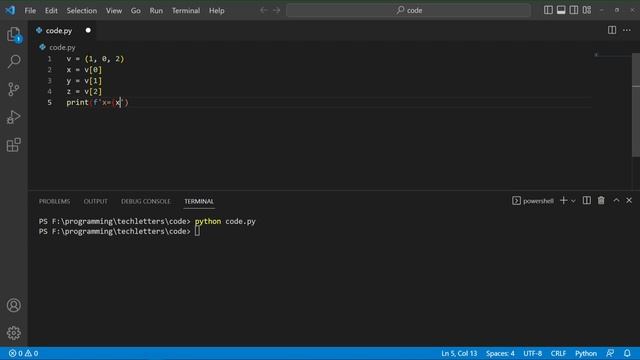Switch to the PROBLEMS panel tab

point(54,201)
